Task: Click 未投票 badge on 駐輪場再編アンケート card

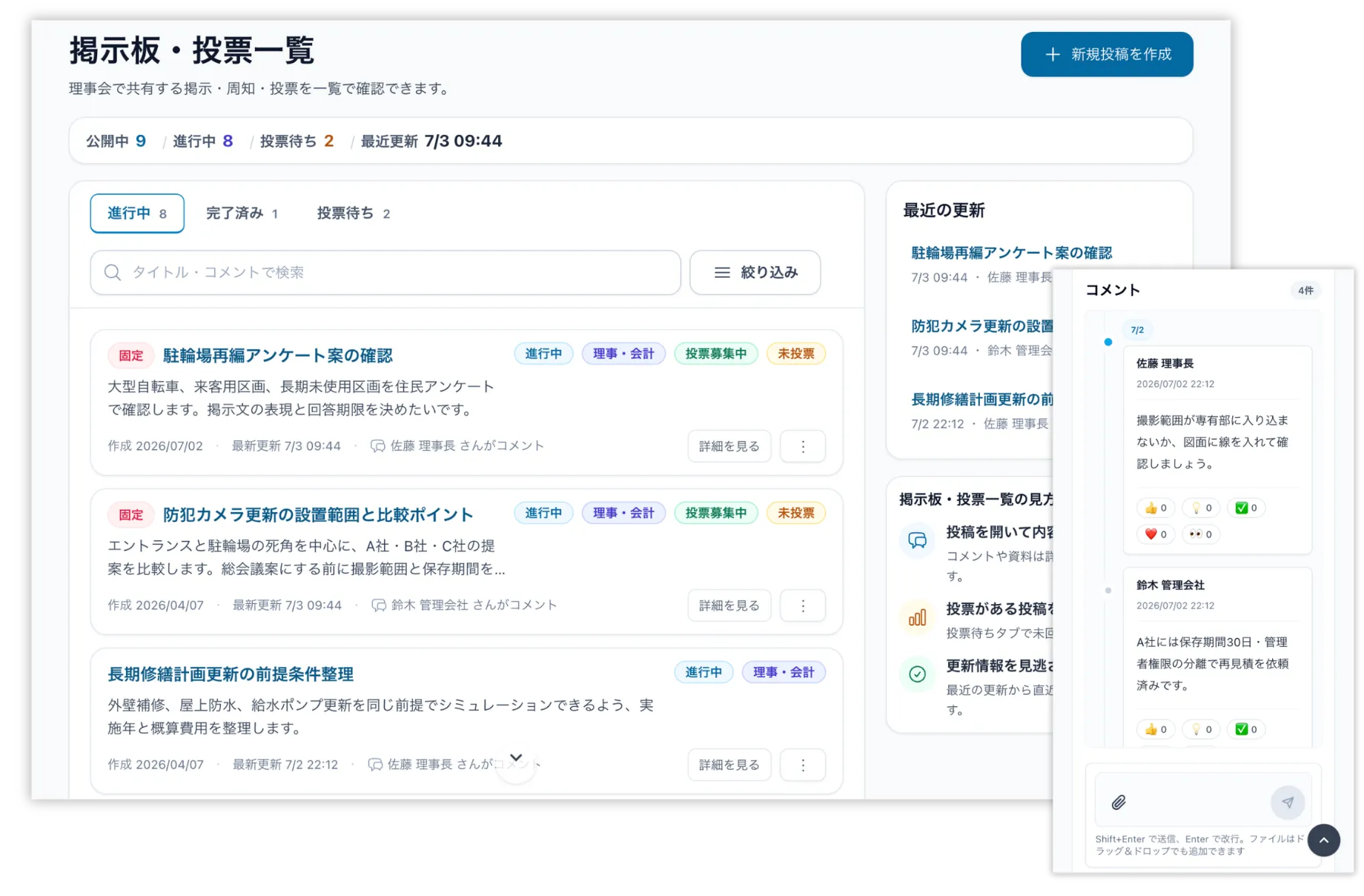Action: (795, 354)
